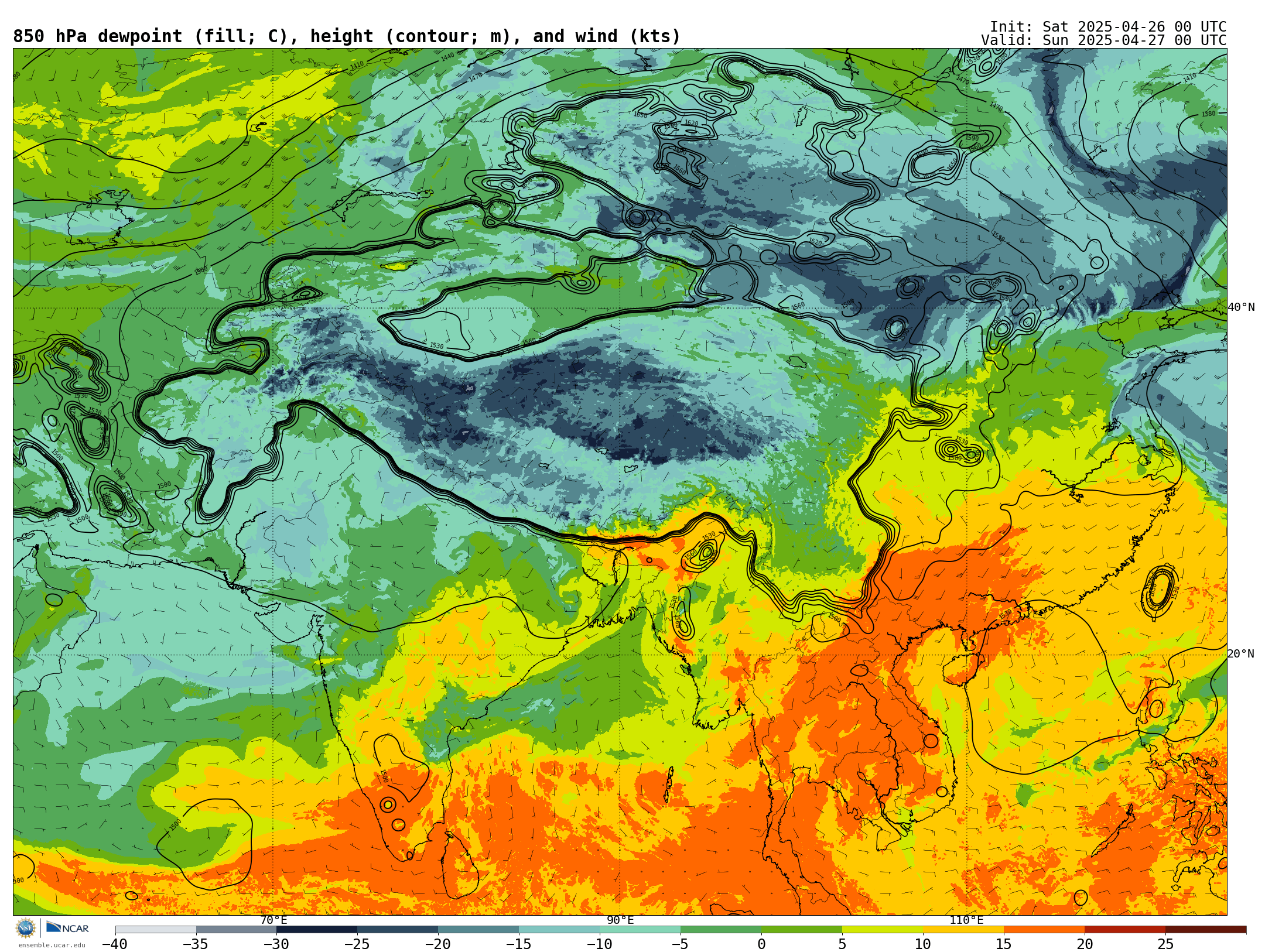This screenshot has width=1265, height=952.
Task: Click the -15 colorbar tick label
Action: pyautogui.click(x=519, y=944)
